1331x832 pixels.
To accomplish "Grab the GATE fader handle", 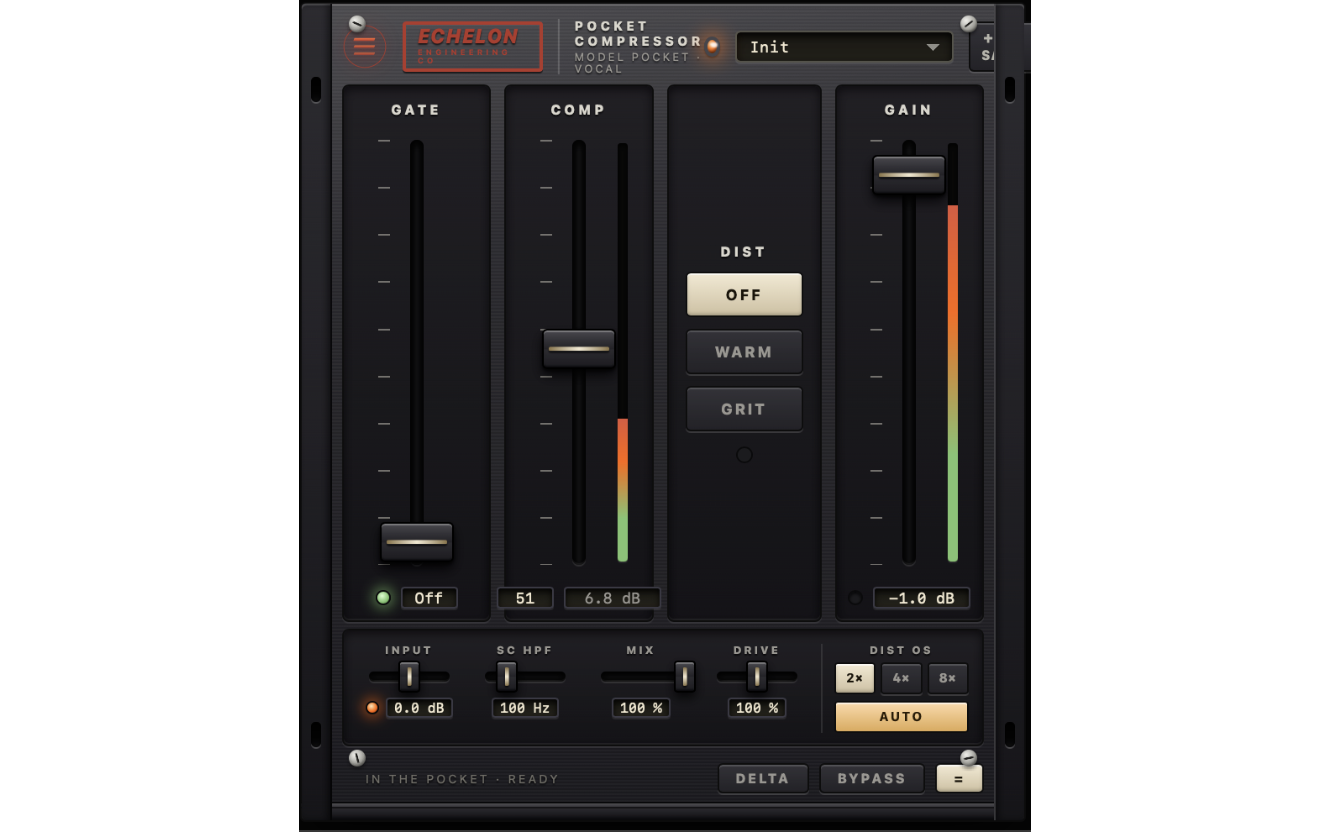I will pos(417,542).
